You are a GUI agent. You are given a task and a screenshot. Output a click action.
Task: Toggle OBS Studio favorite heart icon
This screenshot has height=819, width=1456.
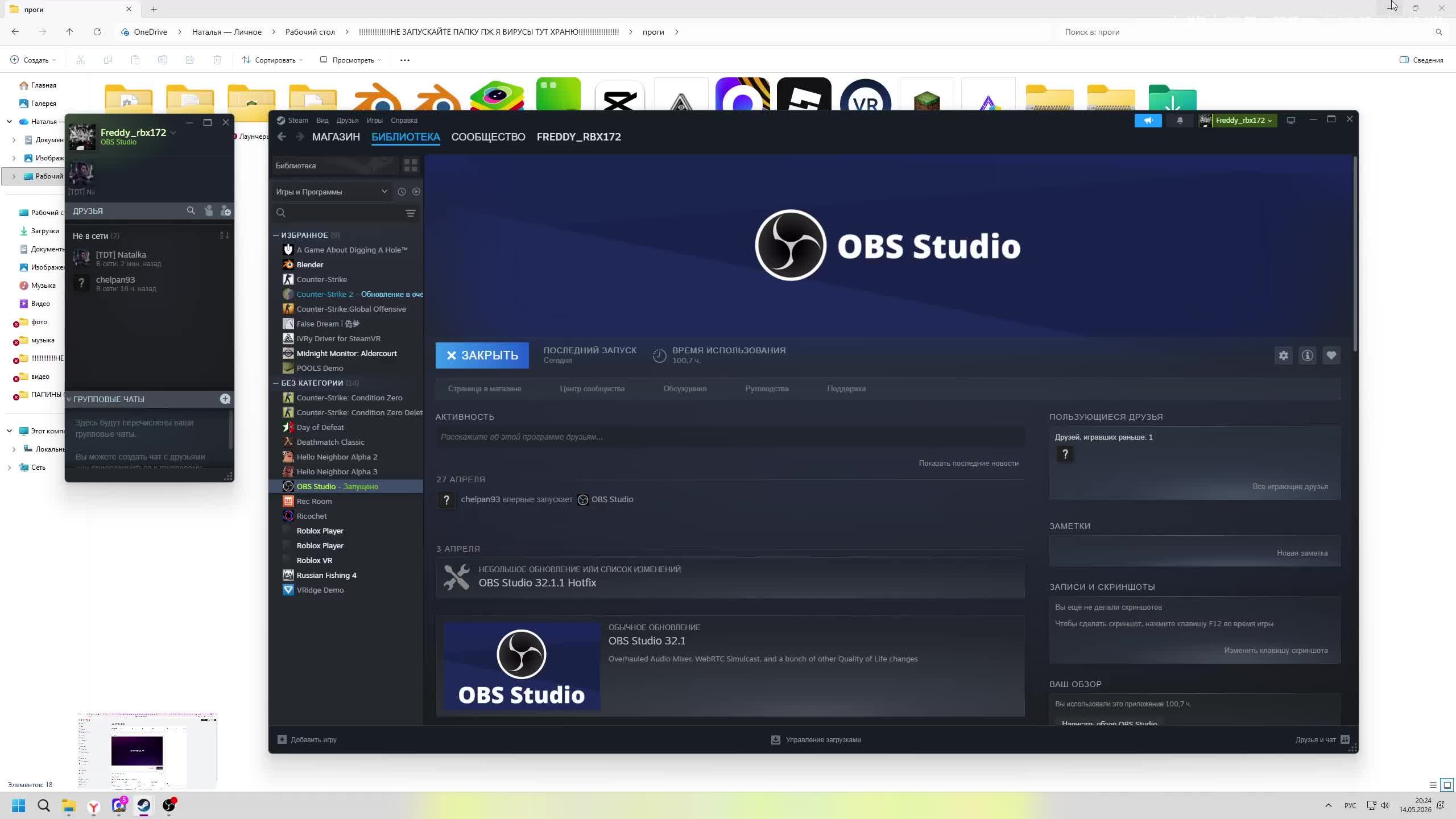[1331, 355]
